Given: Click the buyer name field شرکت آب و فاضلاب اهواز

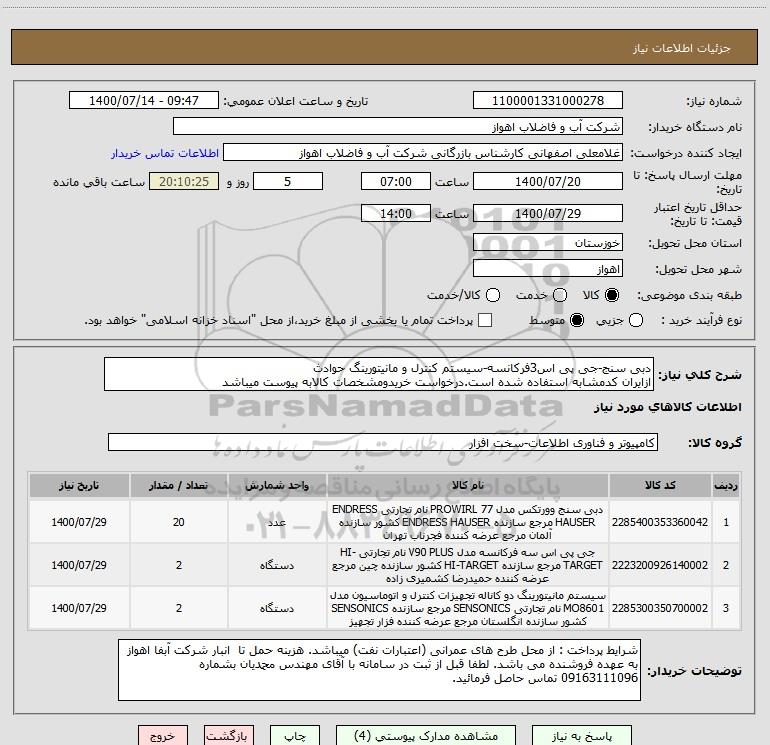Looking at the screenshot, I should click(398, 126).
